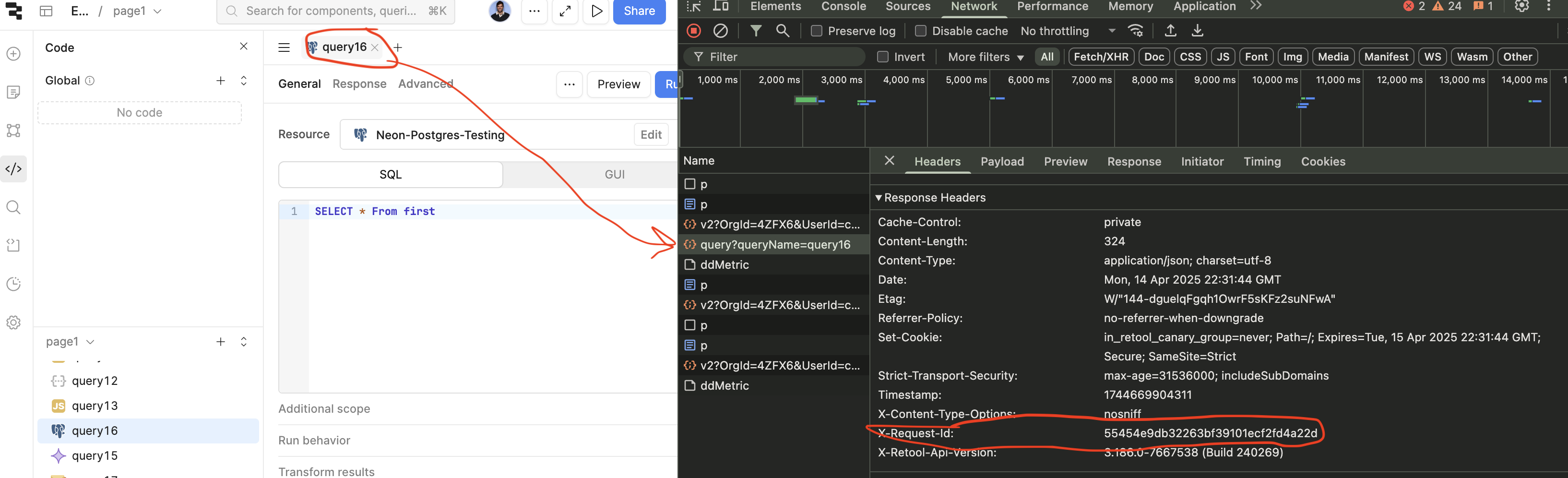
Task: Clear the network log
Action: [721, 30]
